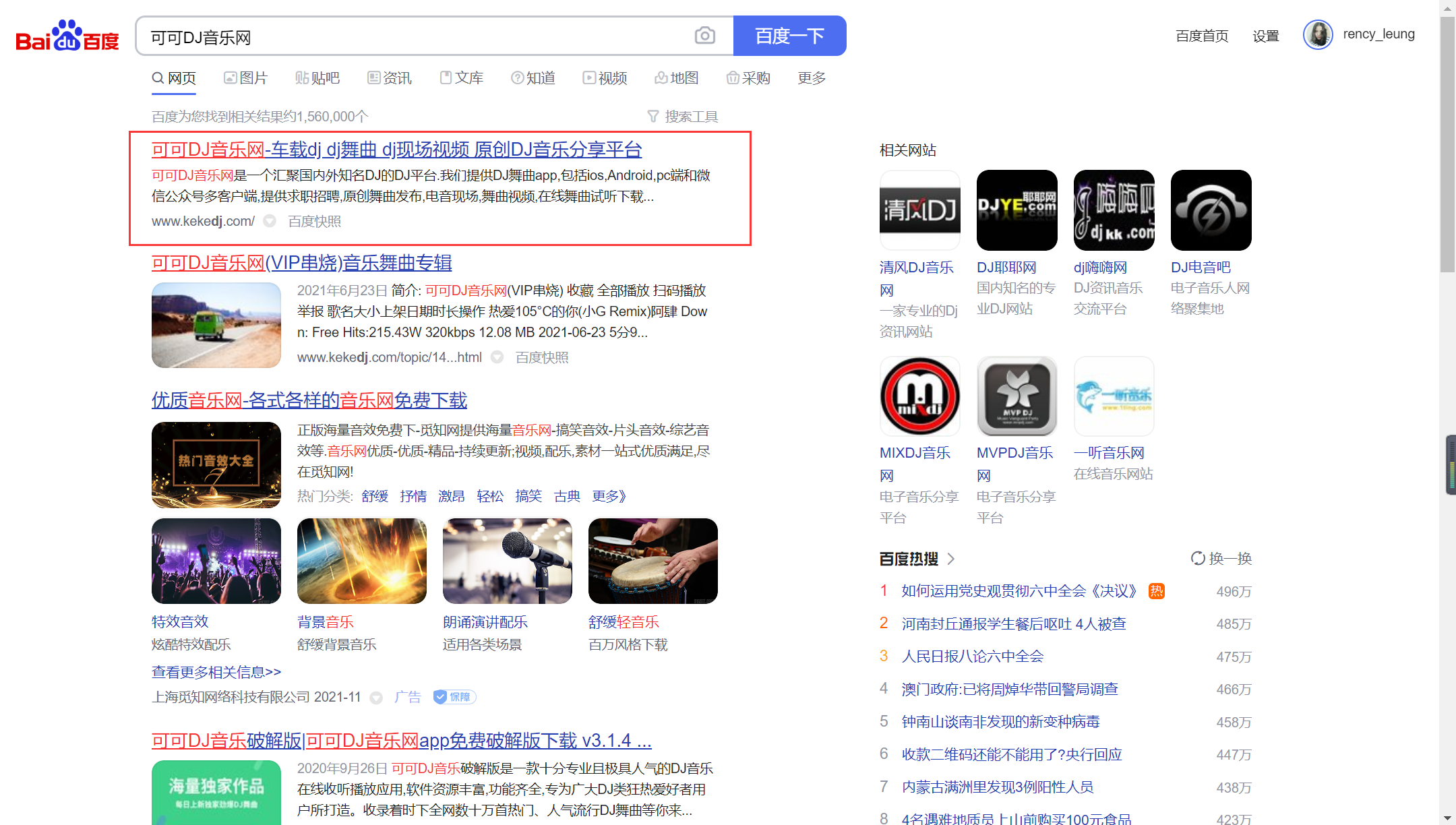Click 热门音效大全 thumbnail

[x=216, y=465]
